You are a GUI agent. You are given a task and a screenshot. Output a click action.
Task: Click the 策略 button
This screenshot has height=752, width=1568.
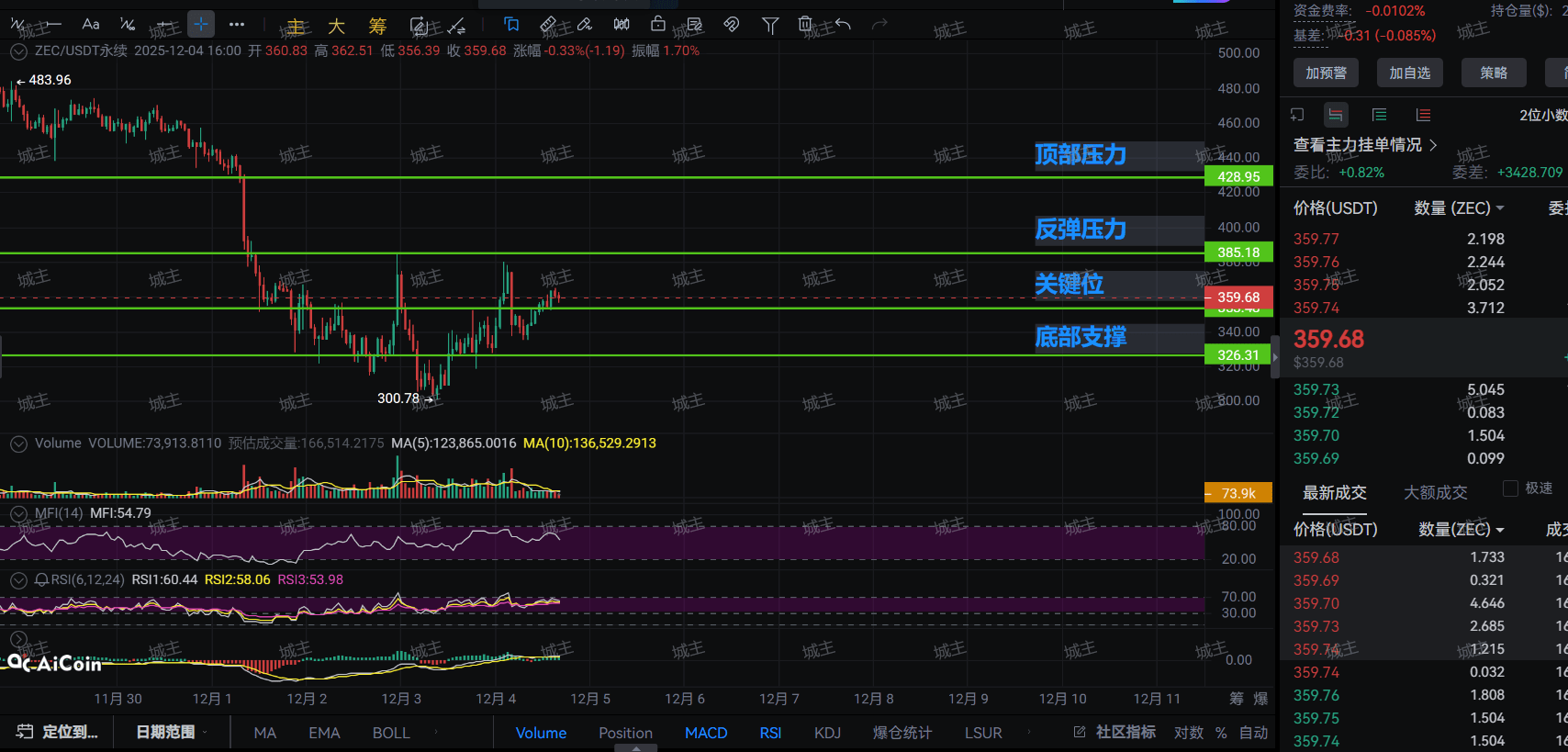point(1494,73)
